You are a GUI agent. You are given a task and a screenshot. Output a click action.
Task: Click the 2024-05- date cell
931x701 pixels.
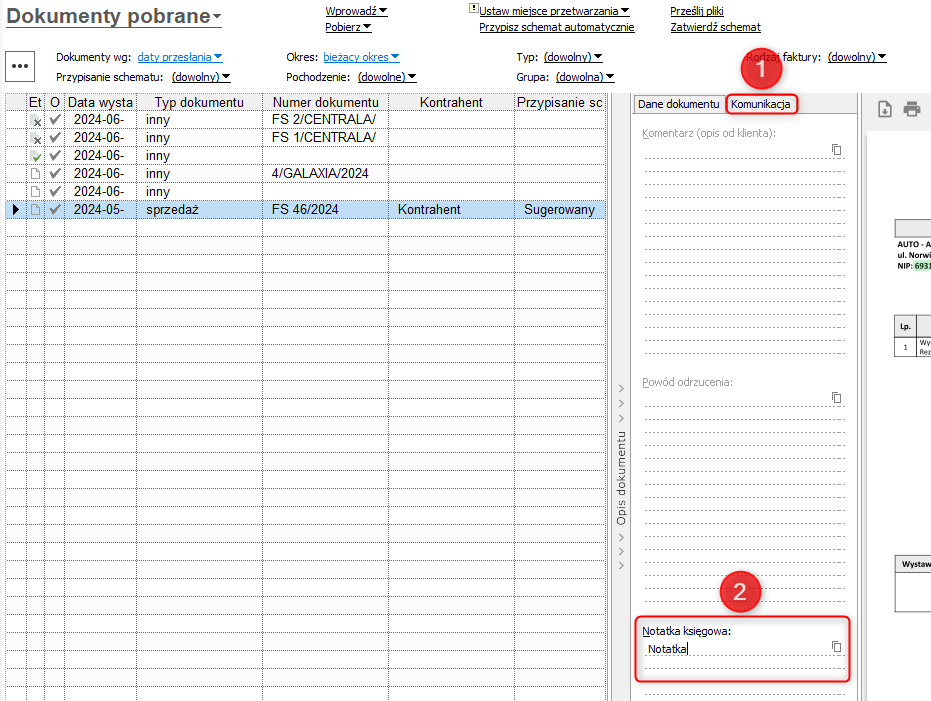(100, 210)
